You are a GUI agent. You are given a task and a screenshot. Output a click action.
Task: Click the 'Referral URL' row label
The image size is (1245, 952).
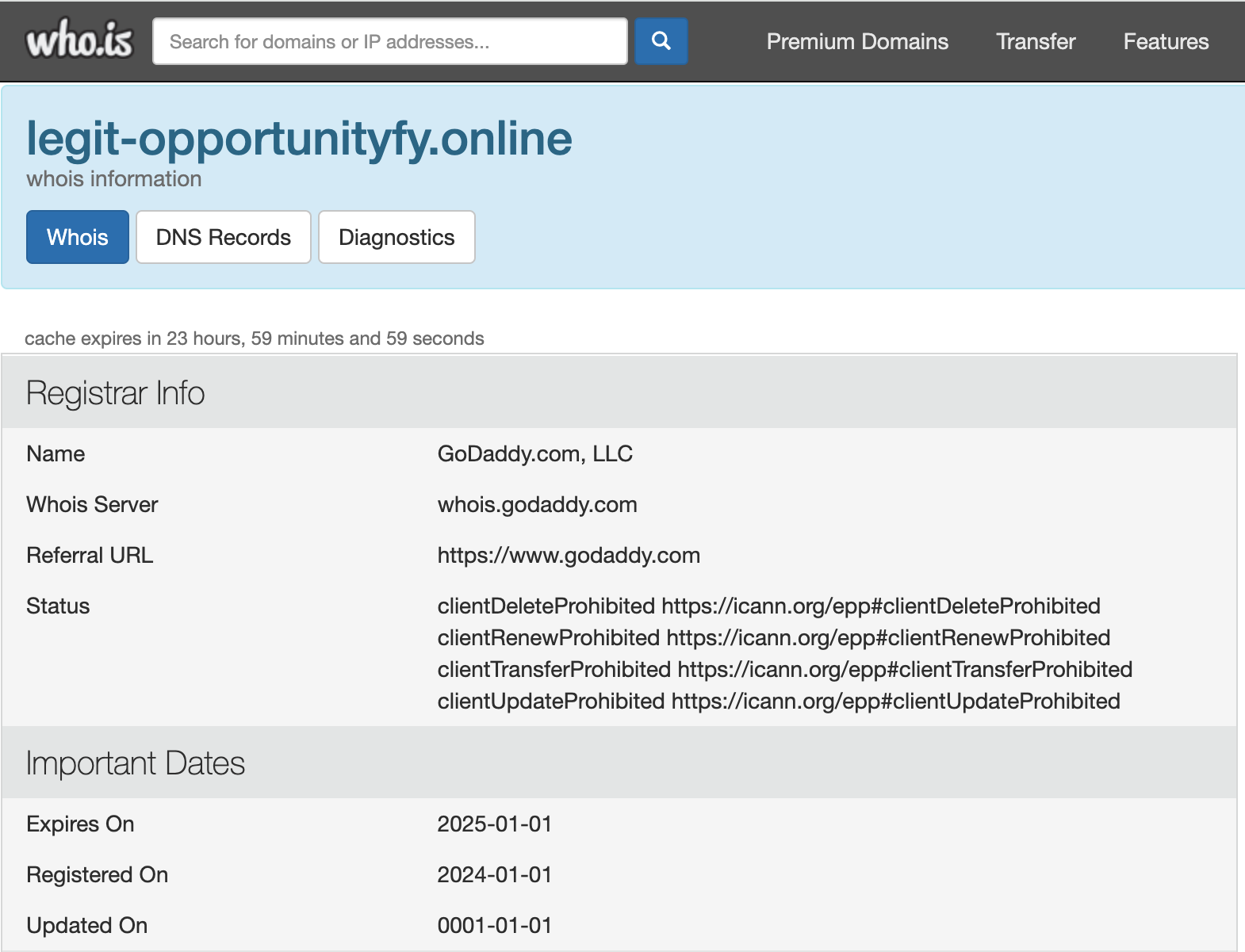point(90,555)
